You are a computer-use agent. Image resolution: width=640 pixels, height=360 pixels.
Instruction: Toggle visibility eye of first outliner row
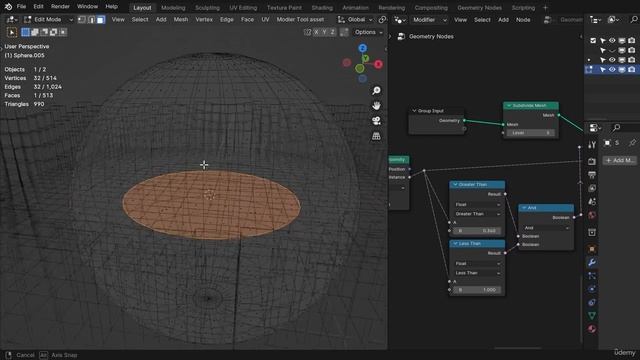pyautogui.click(x=612, y=40)
